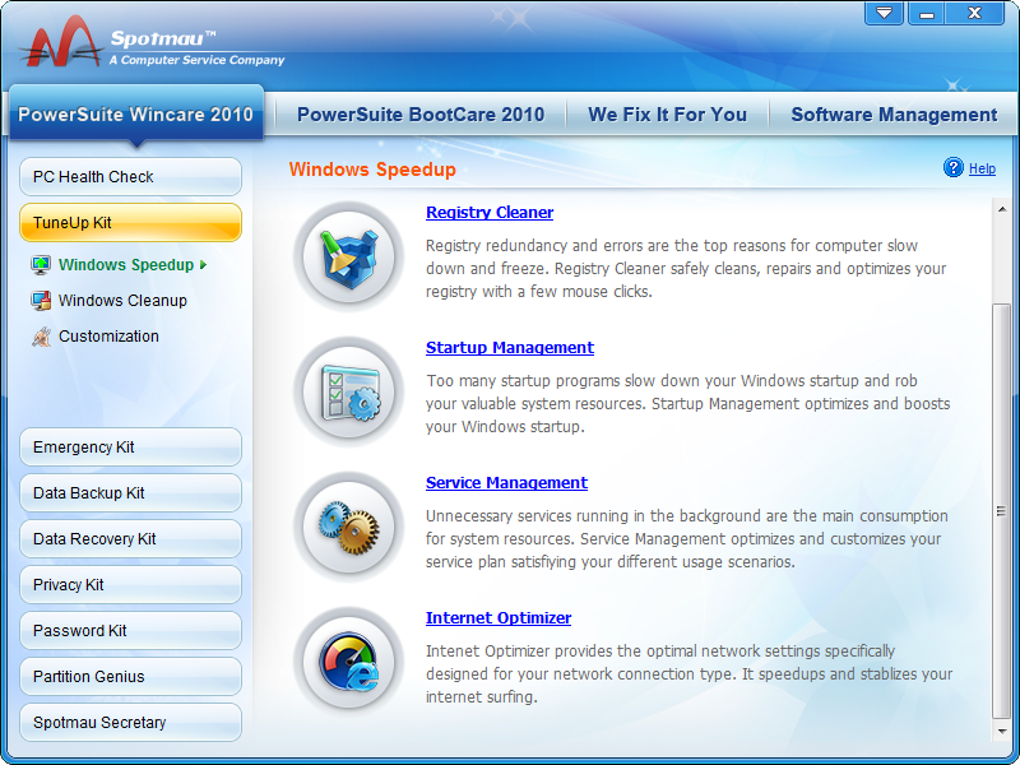The image size is (1020, 765).
Task: Close the Spotmau window
Action: 974,13
